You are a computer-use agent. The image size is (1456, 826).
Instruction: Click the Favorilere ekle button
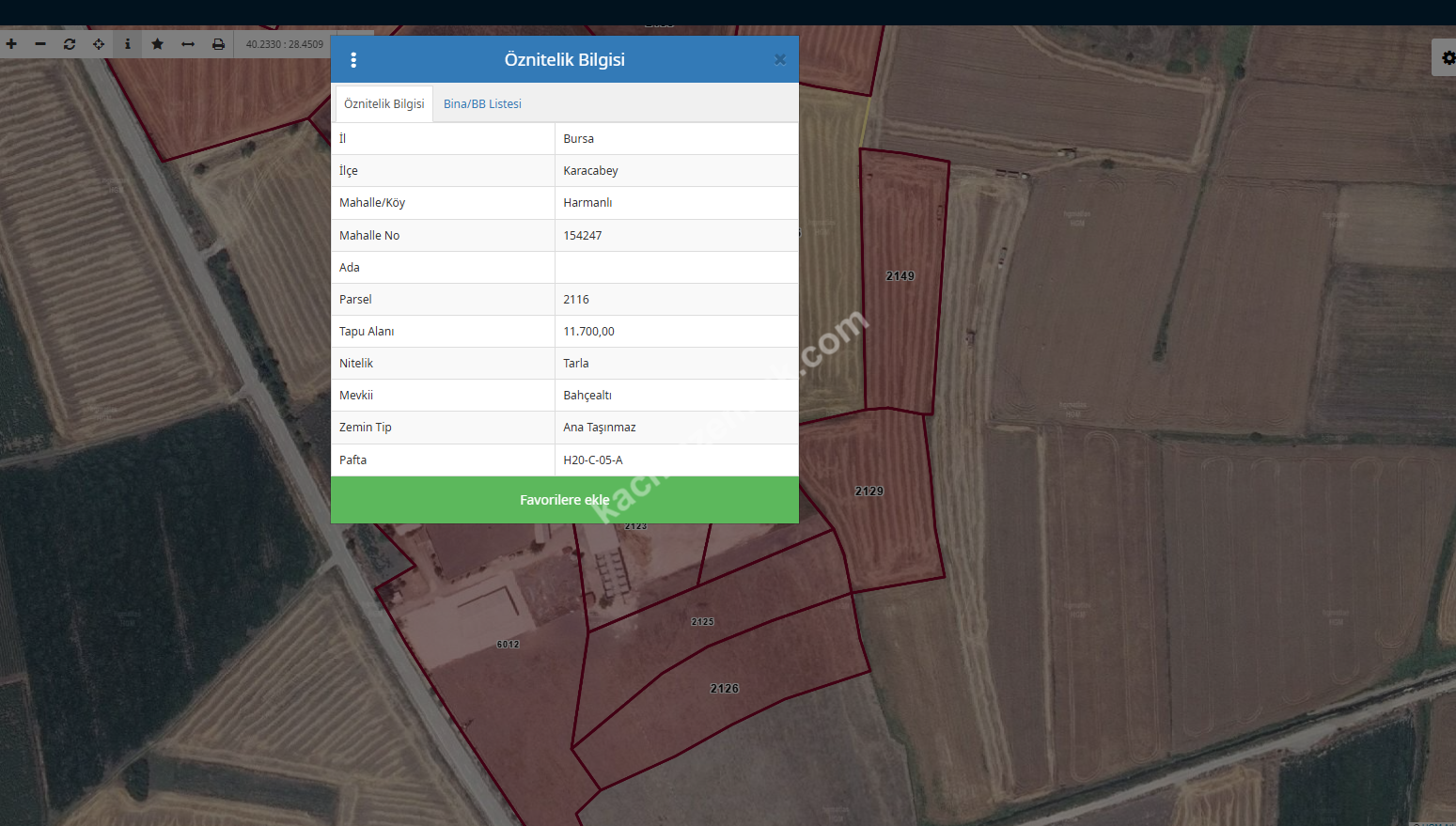point(564,500)
